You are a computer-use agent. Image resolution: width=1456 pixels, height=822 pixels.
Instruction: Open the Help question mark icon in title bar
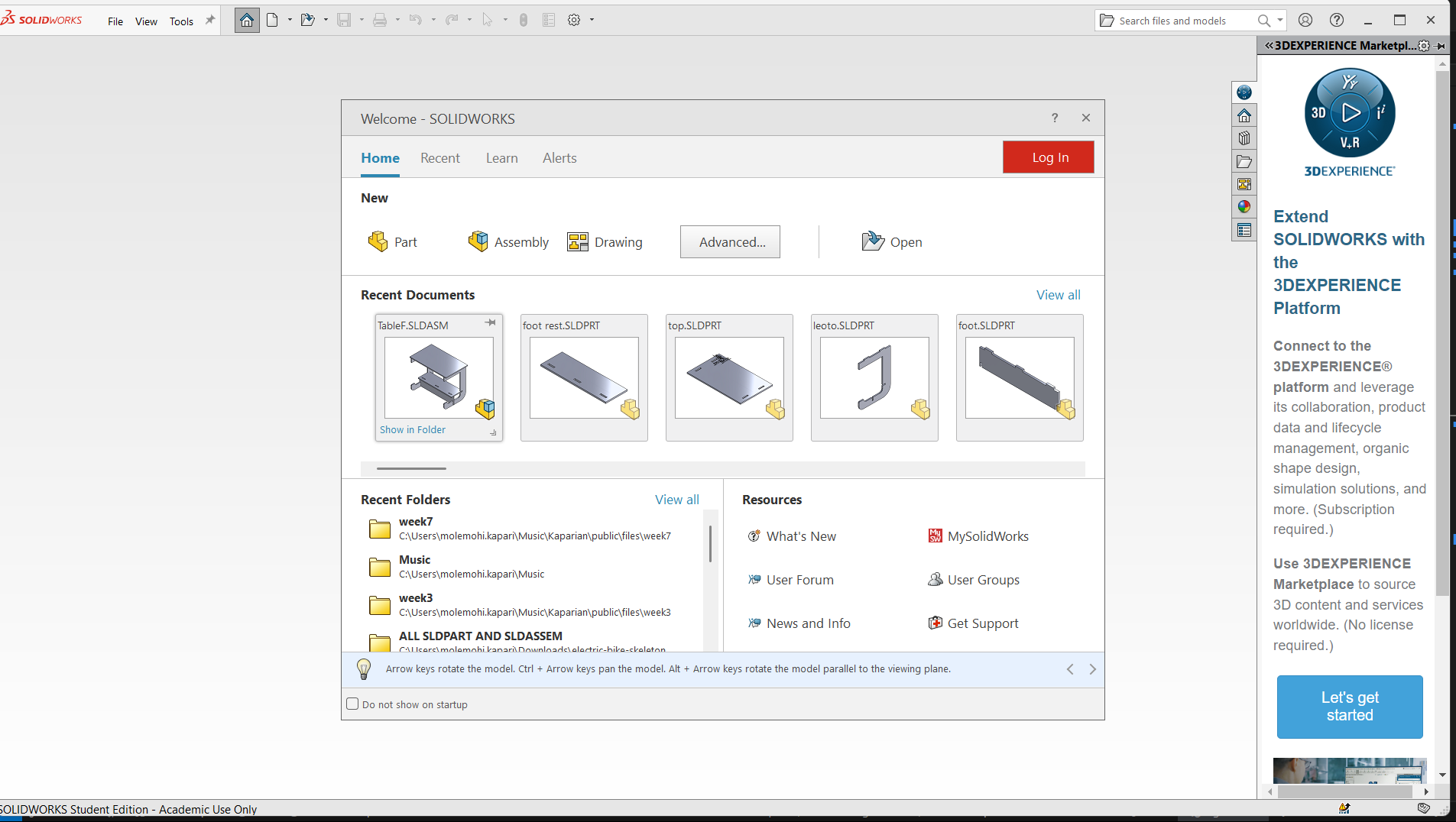pos(1337,21)
